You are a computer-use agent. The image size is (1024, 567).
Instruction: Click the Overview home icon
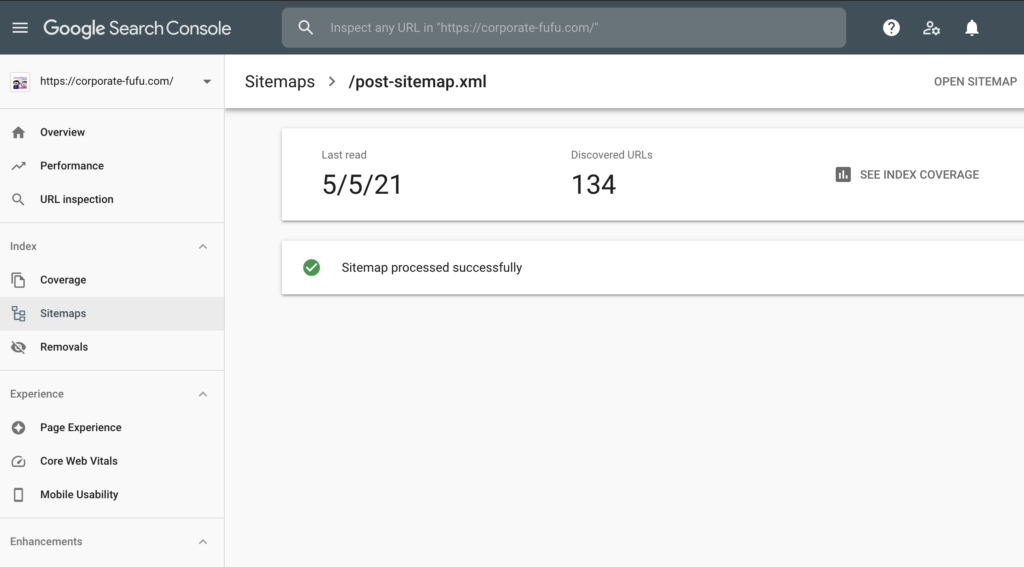tap(18, 133)
